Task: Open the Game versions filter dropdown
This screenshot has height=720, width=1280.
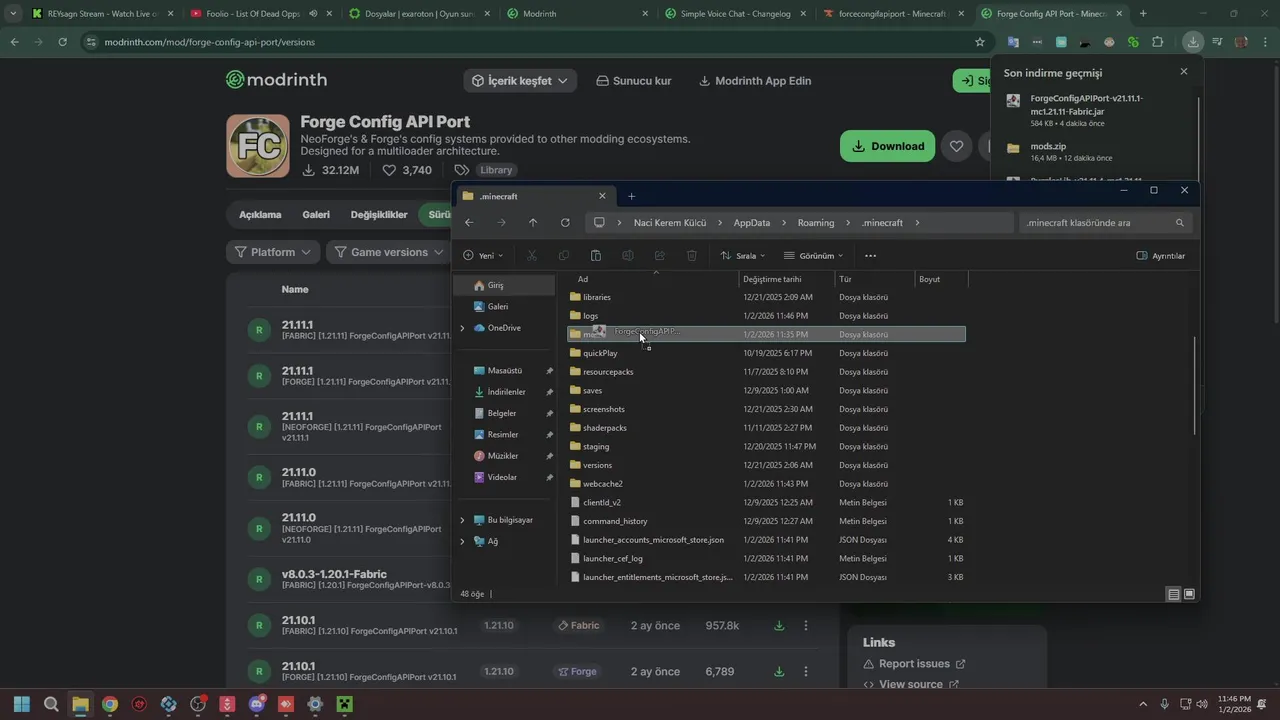Action: coord(389,252)
